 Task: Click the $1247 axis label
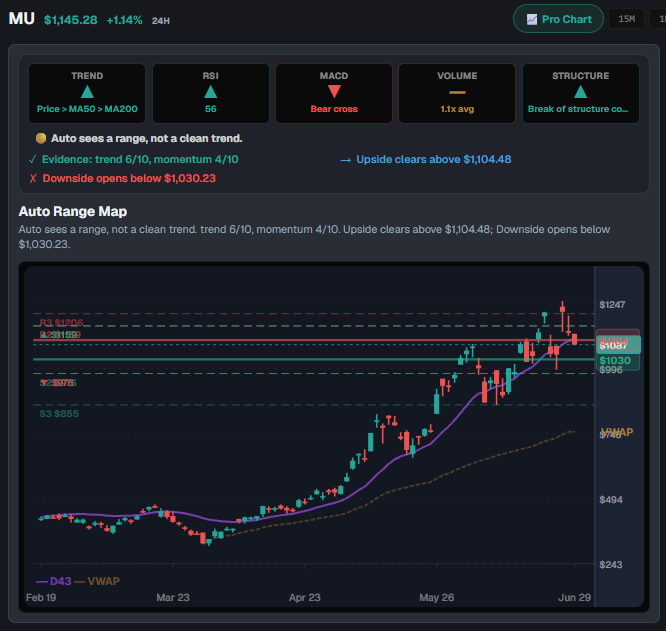612,305
